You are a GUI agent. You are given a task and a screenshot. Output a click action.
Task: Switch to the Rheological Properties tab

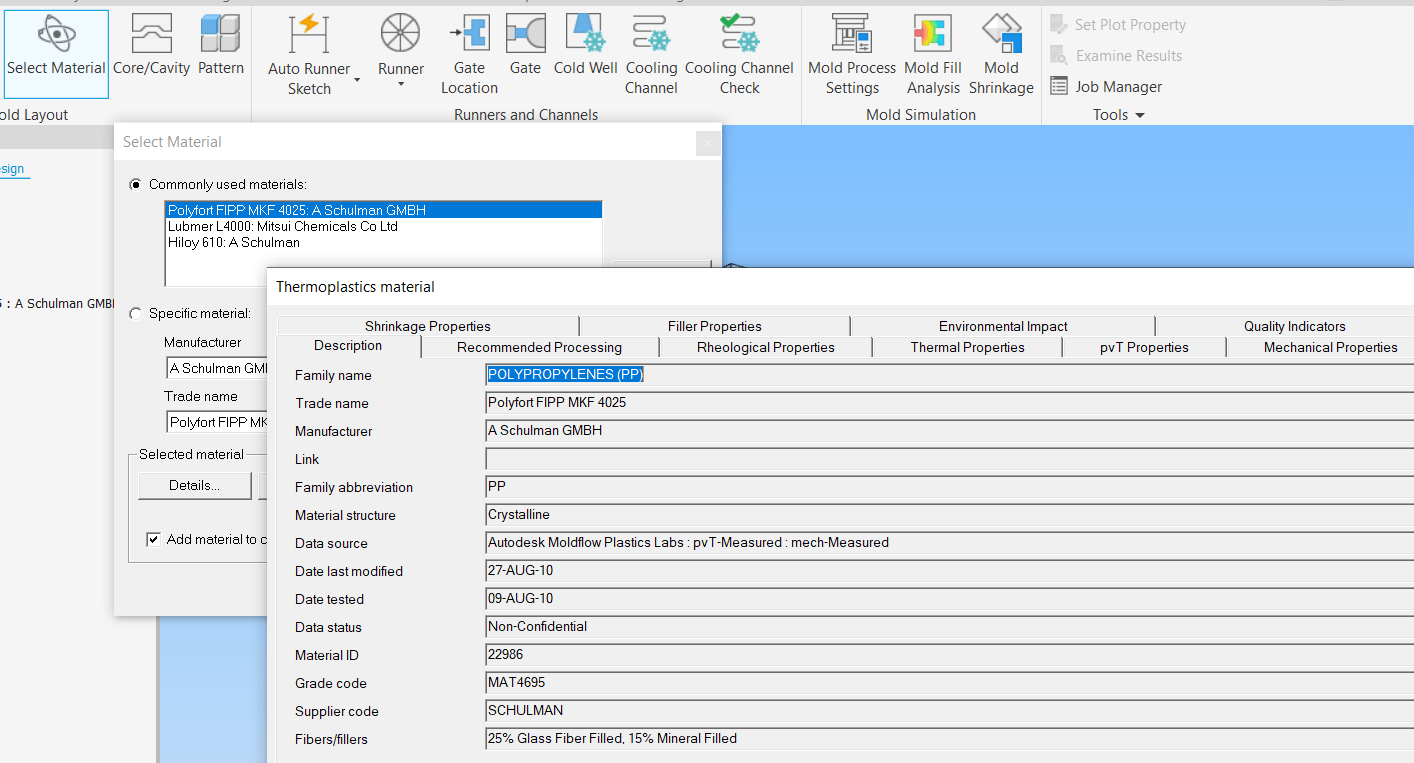click(x=765, y=348)
